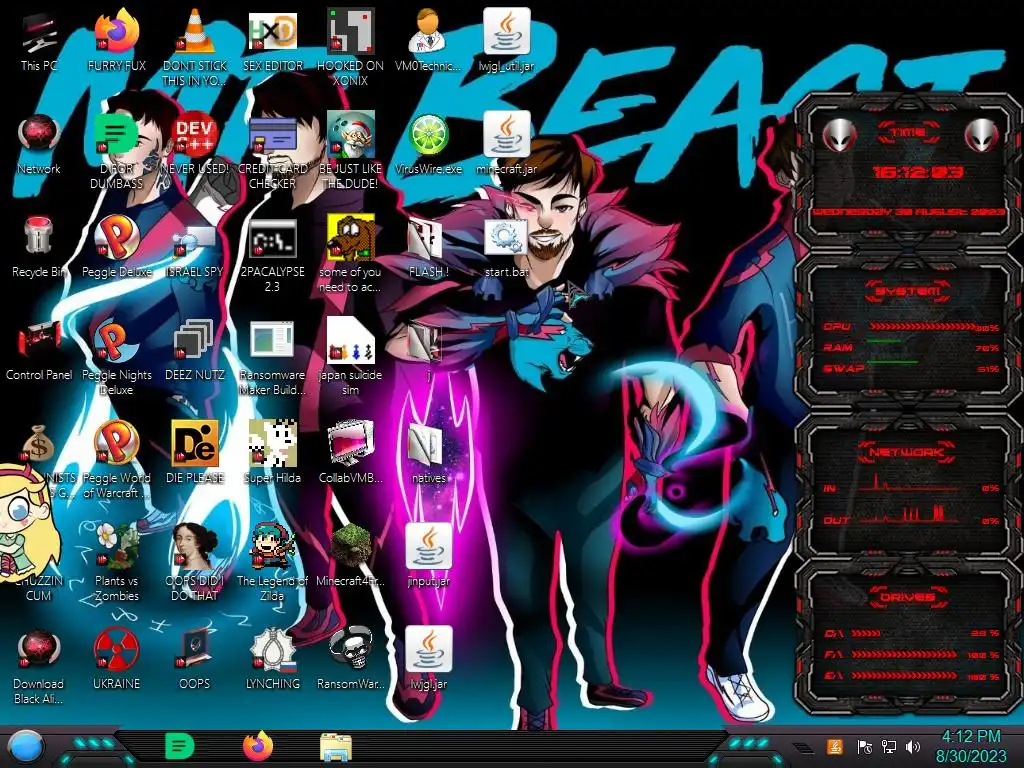Click the left alien head in TIME widget
Viewport: 1024px width, 768px height.
pos(840,135)
